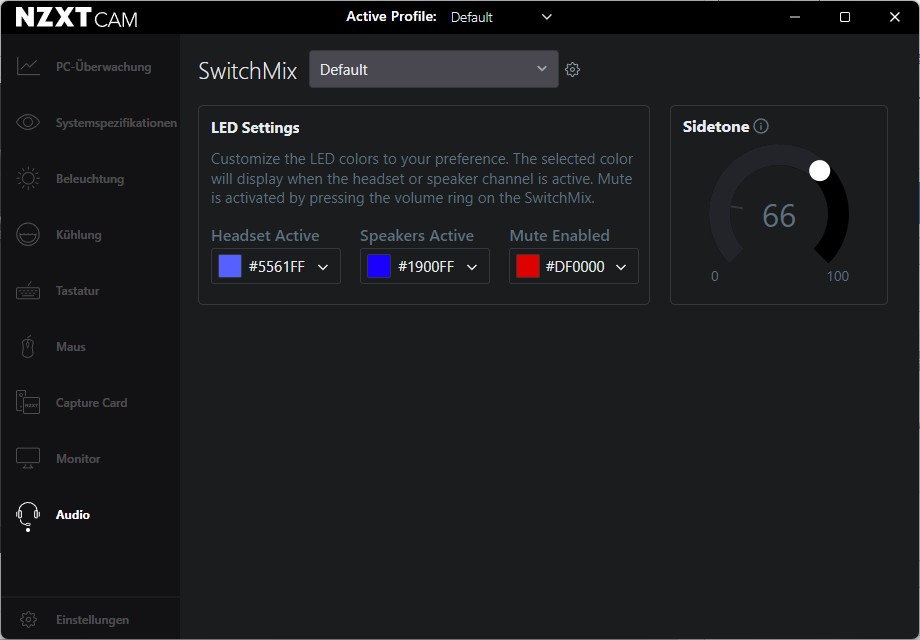The height and width of the screenshot is (640, 920).
Task: Click the Beleuchtung sun icon
Action: point(28,178)
